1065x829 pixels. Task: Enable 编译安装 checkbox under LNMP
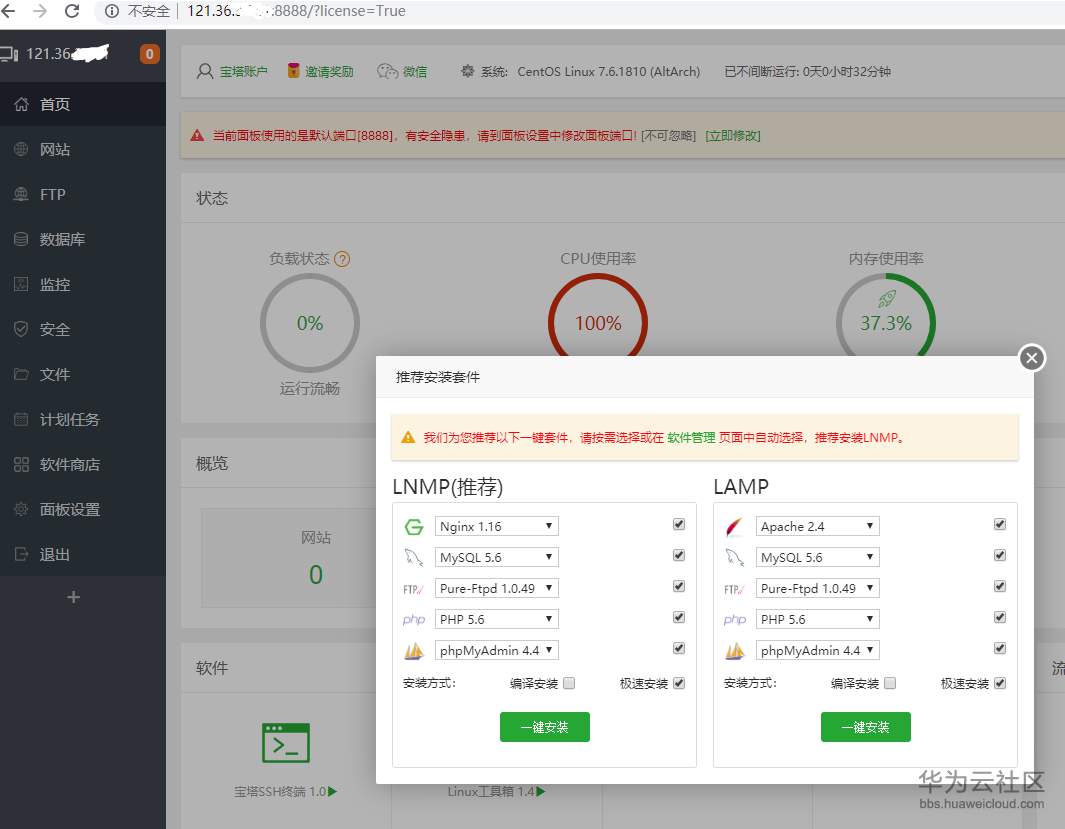point(569,683)
